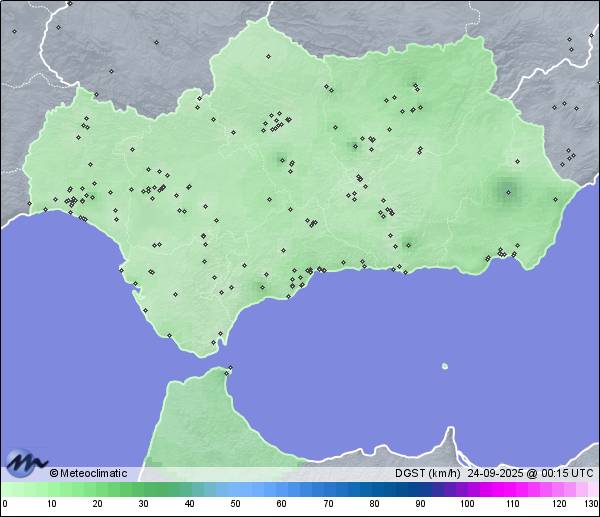Click the DGST (km/h) label
This screenshot has width=600, height=517.
tap(427, 473)
